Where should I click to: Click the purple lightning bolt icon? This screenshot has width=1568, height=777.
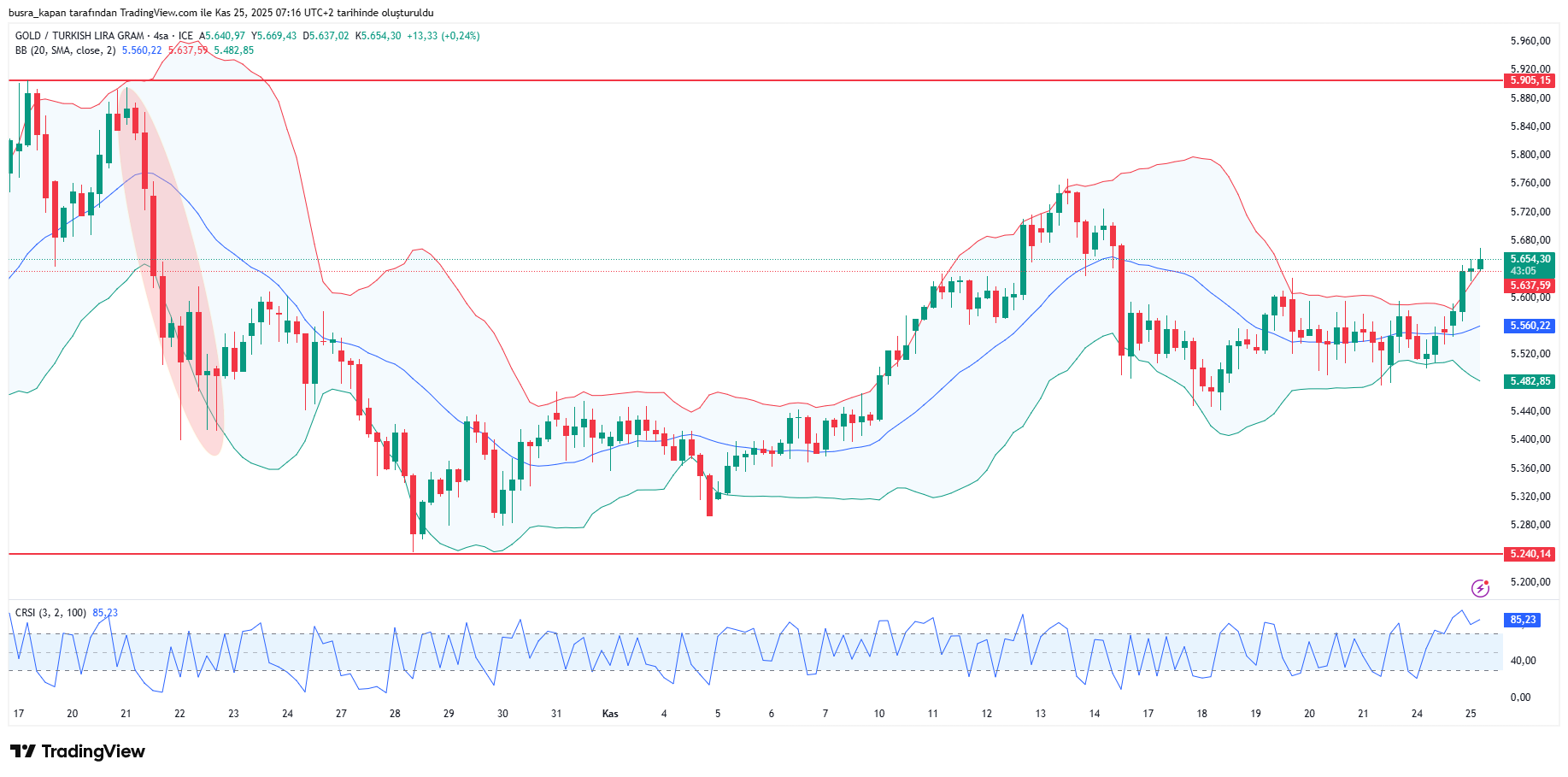(x=1480, y=588)
